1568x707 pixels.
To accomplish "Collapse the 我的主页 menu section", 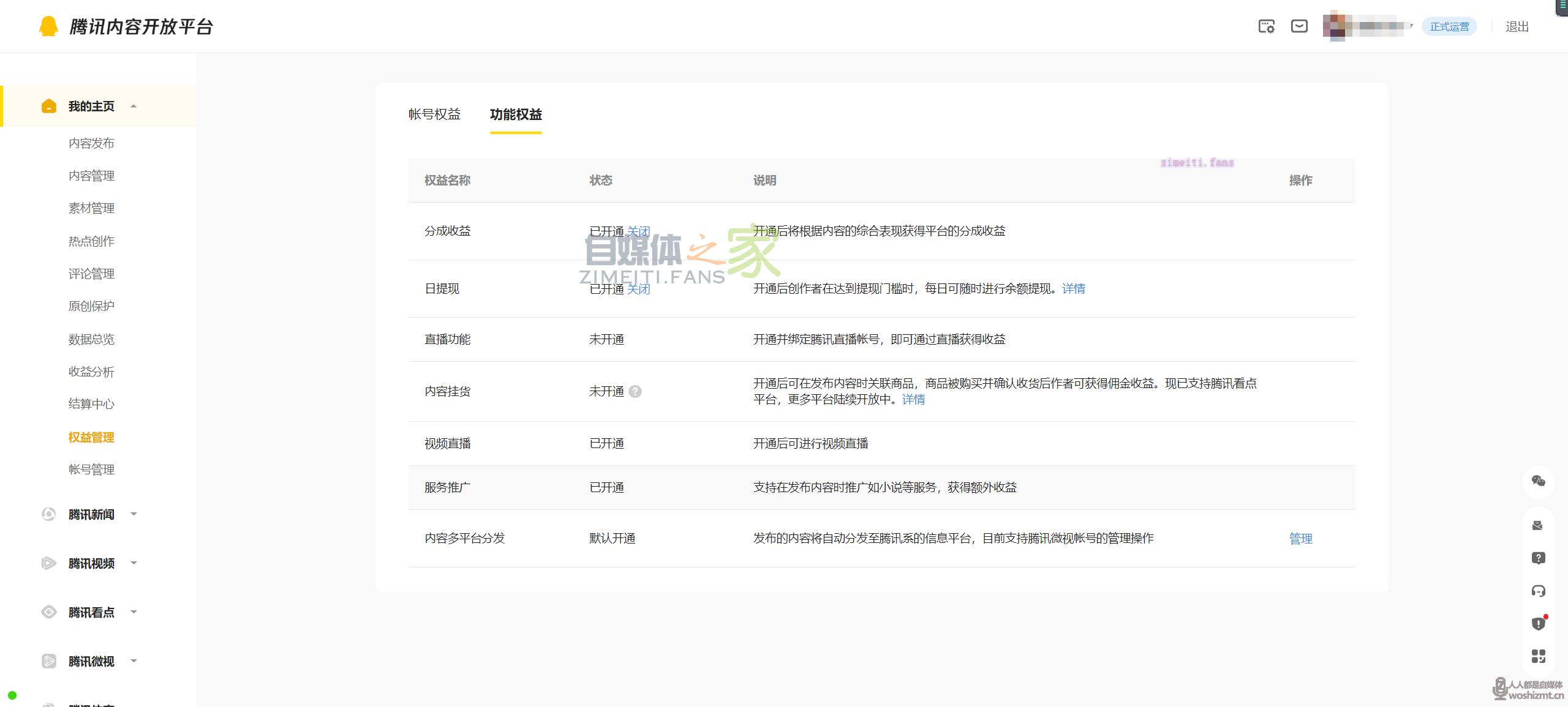I will (134, 107).
